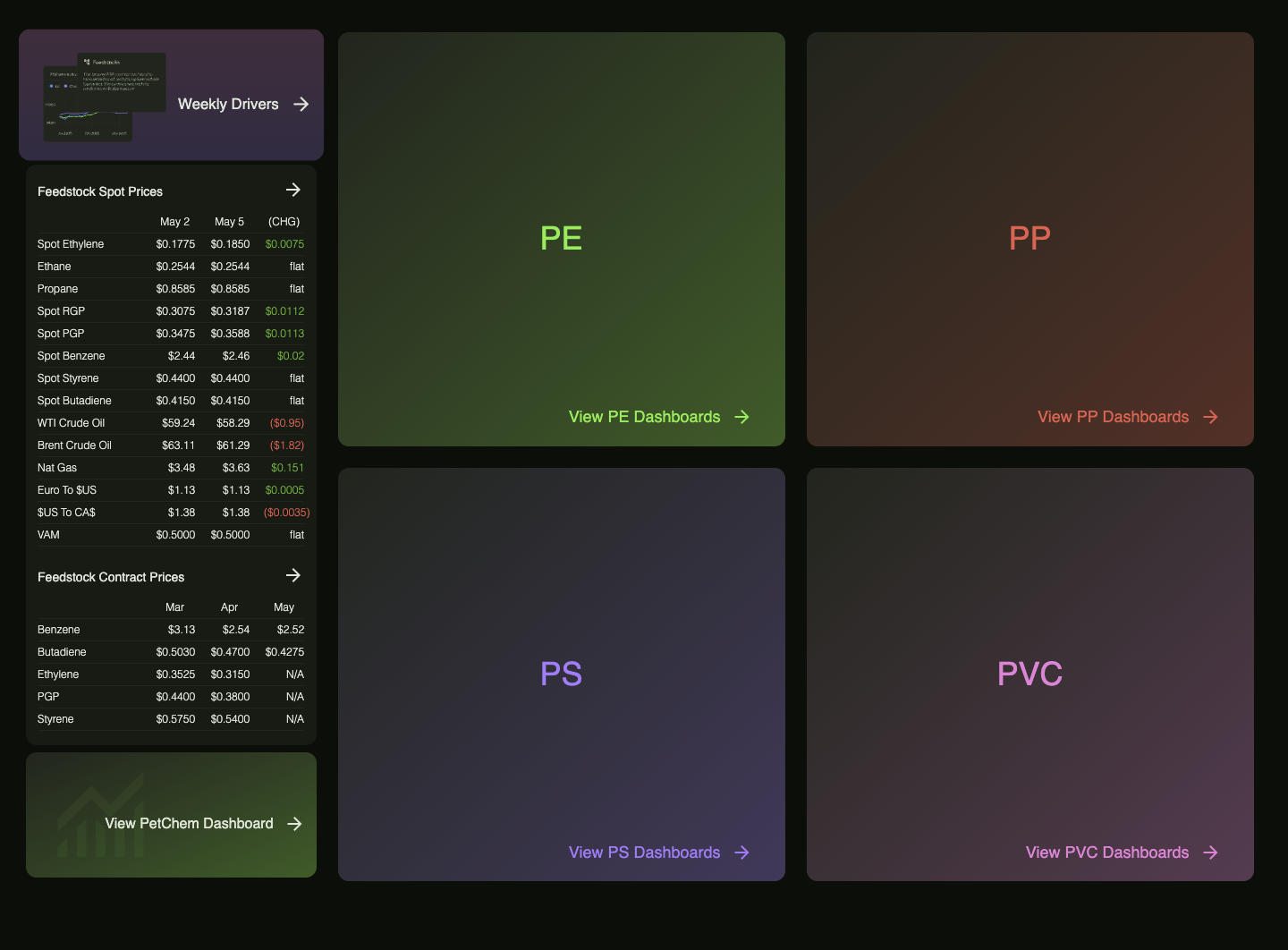Image resolution: width=1288 pixels, height=950 pixels.
Task: Click Styrene March contract price $0.5750
Action: coord(175,719)
